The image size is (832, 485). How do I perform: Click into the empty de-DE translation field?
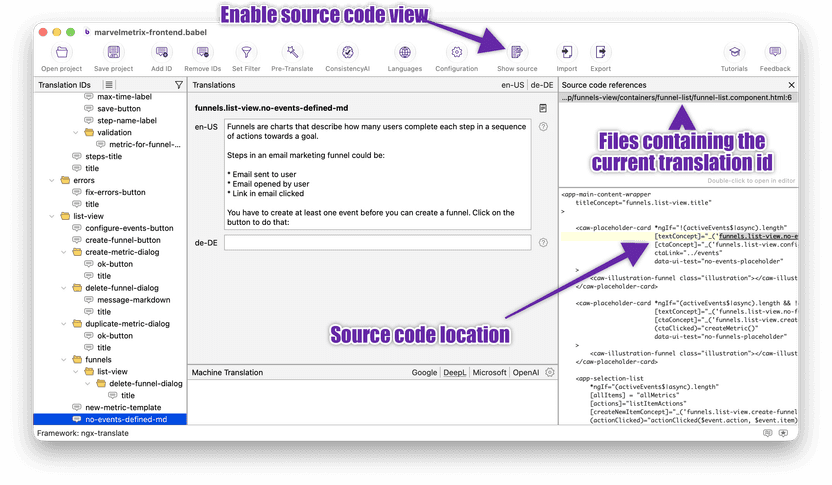377,242
